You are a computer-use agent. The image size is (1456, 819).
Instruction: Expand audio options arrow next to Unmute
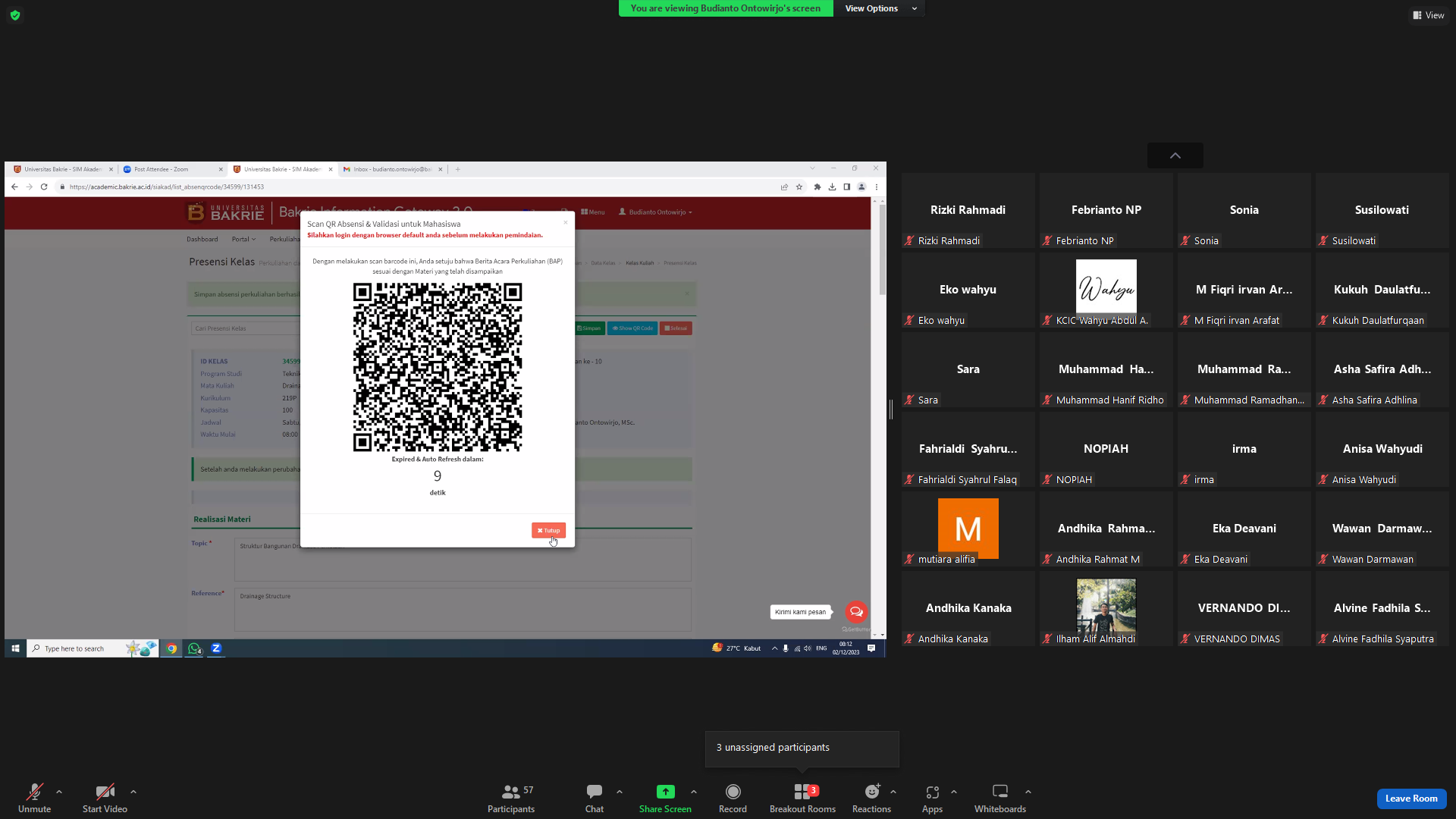click(x=59, y=792)
